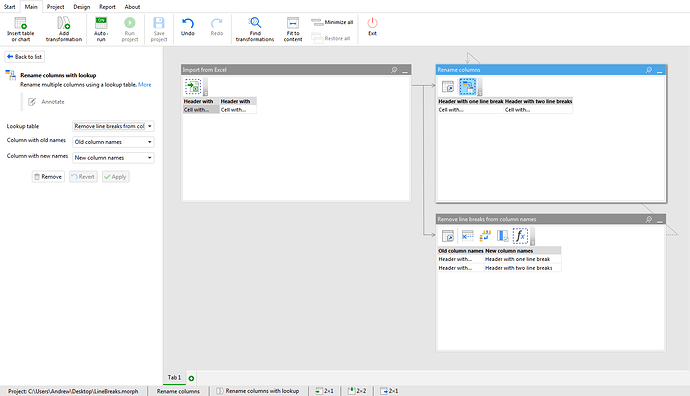Switch to the Project ribbon tab
This screenshot has height=396, width=690.
tap(55, 7)
